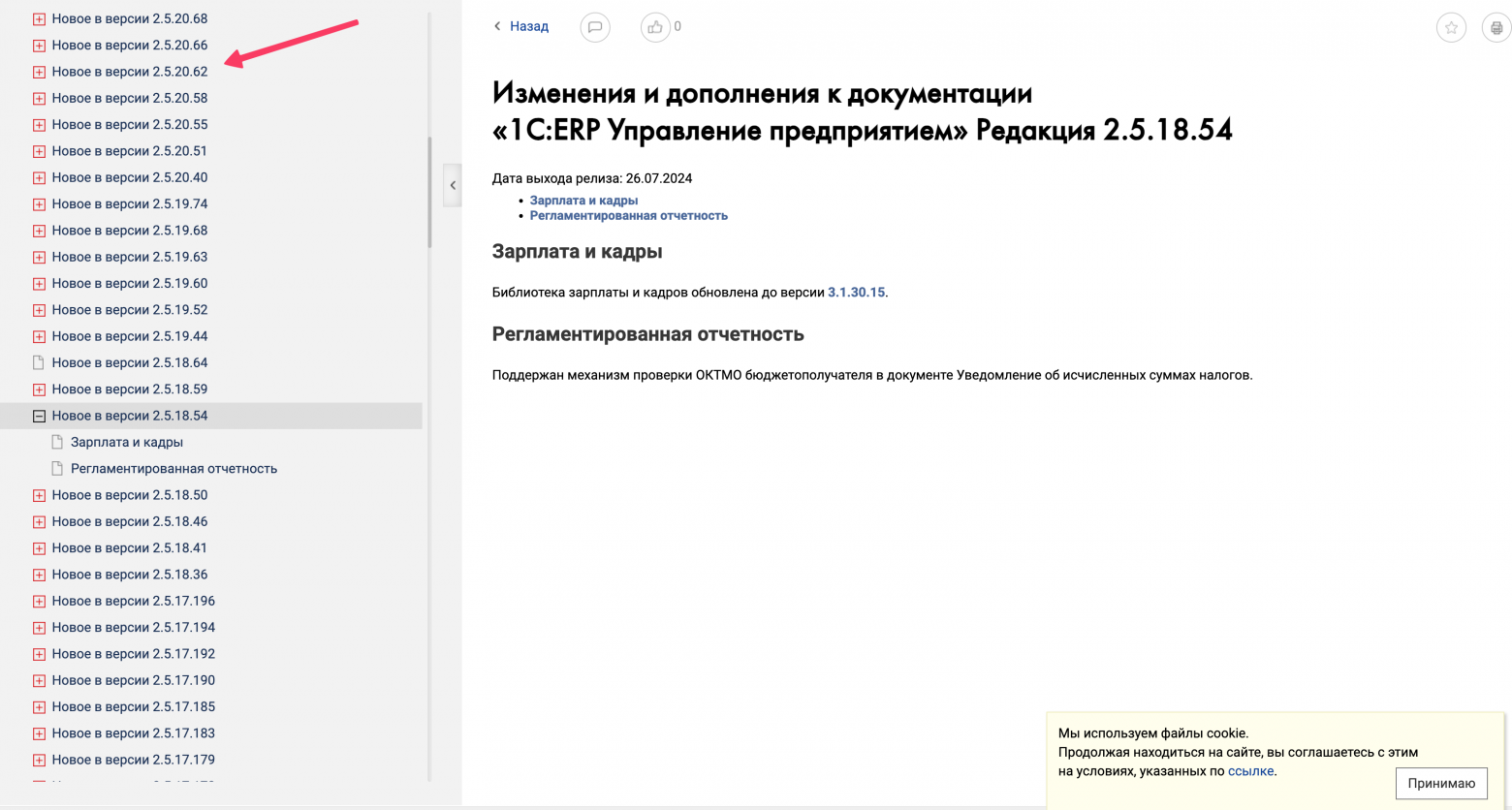Open tree item Регламентированная отчетность
The height and width of the screenshot is (810, 1512).
click(173, 468)
